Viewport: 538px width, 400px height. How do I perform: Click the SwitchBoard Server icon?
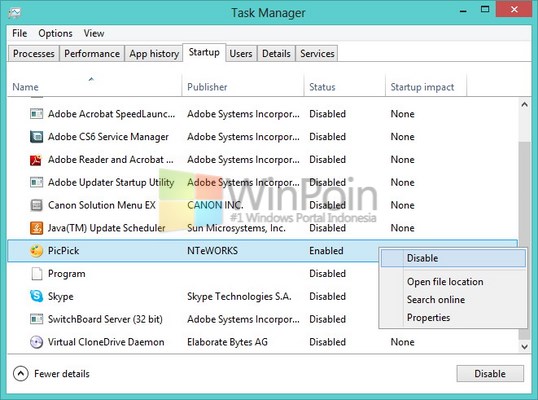click(x=36, y=319)
